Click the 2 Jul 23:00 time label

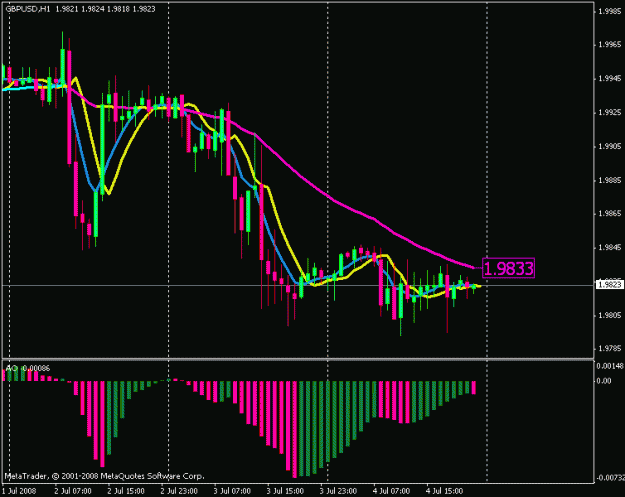[179, 491]
